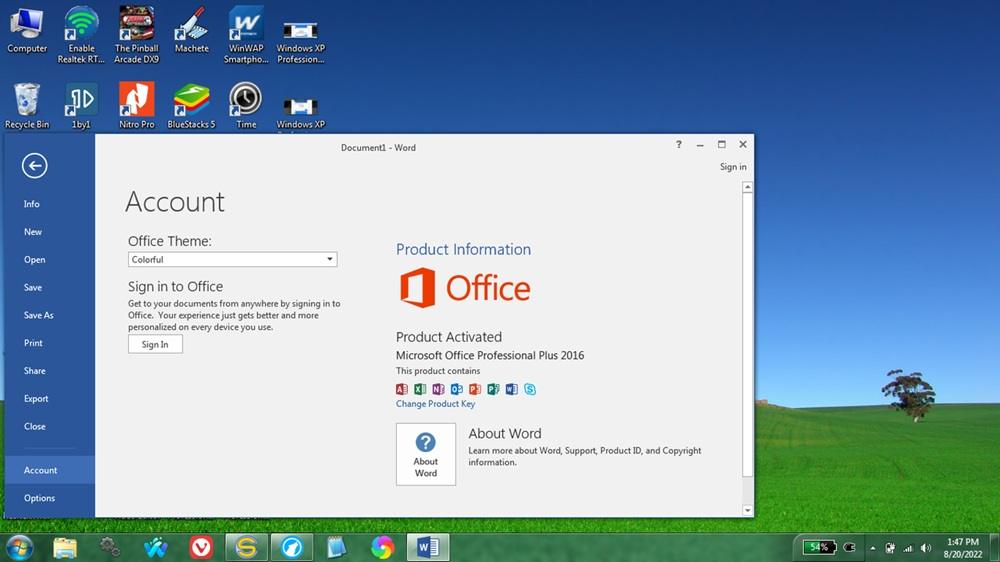Image resolution: width=1000 pixels, height=562 pixels.
Task: Click the OneNote icon under product contents
Action: 438,389
